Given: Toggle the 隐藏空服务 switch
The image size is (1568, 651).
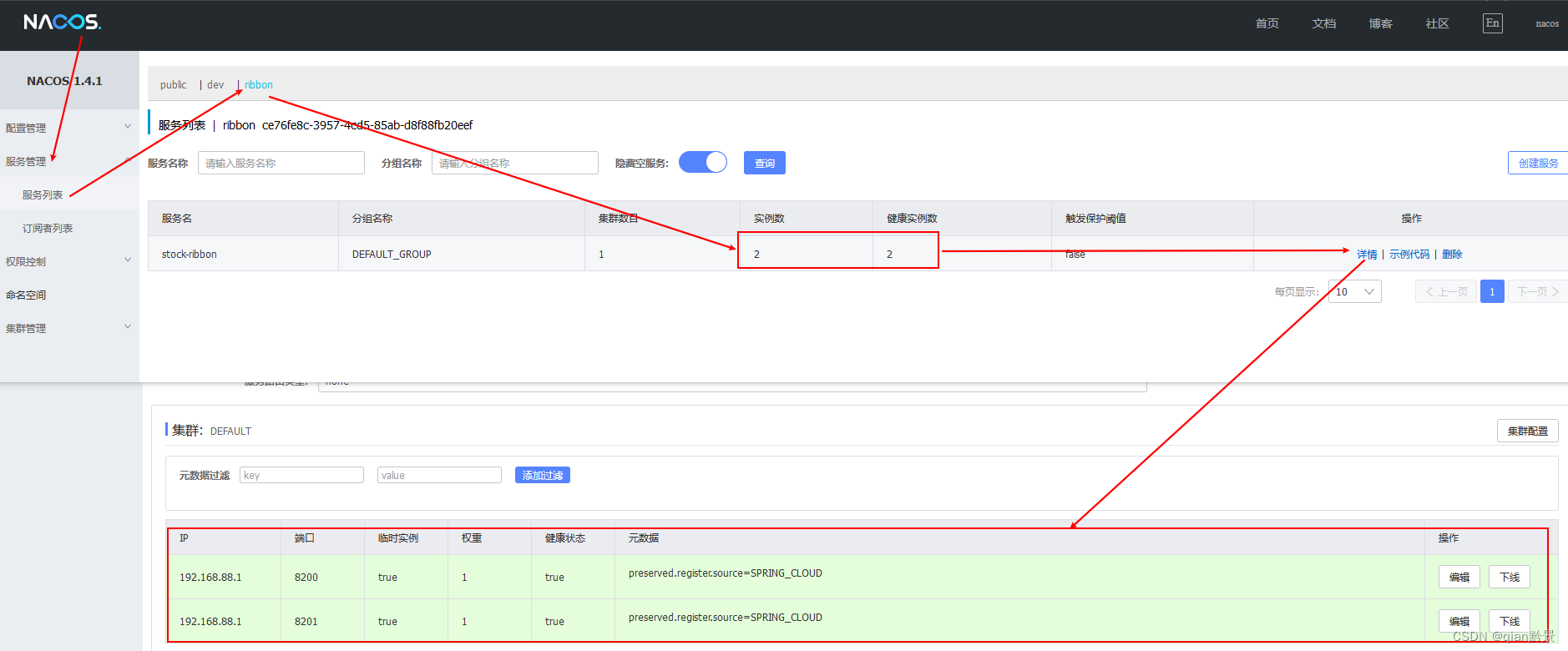Looking at the screenshot, I should (x=703, y=162).
